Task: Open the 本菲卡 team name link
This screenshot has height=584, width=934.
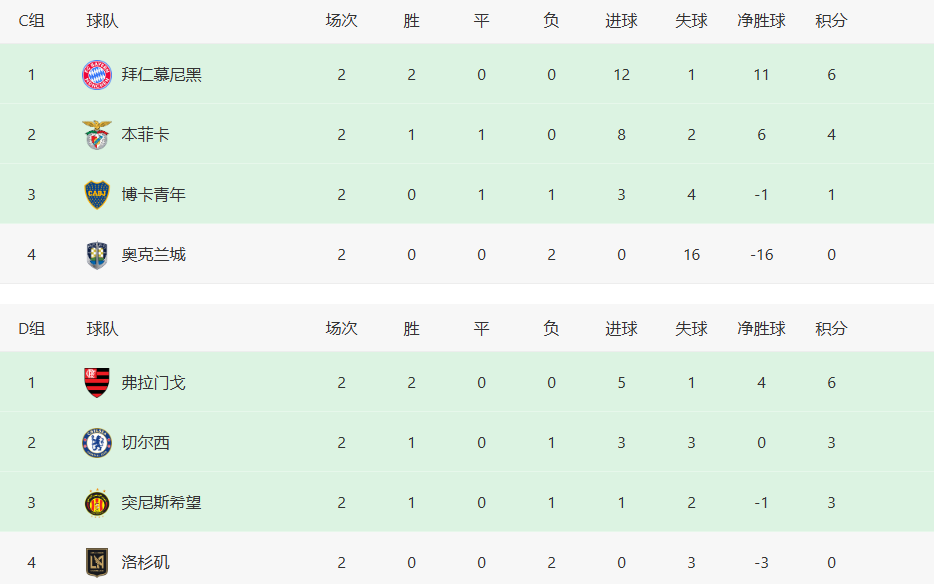Action: pos(145,135)
